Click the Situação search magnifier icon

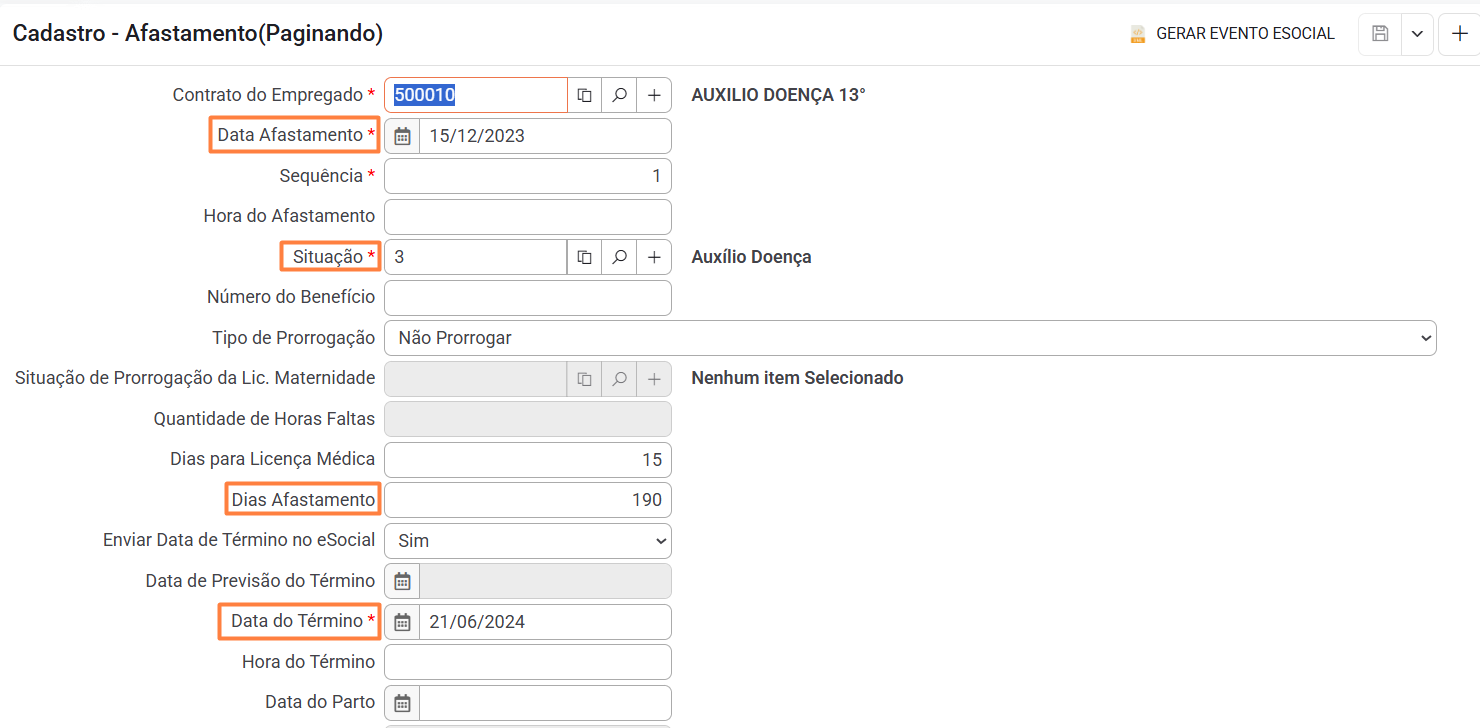coord(619,257)
